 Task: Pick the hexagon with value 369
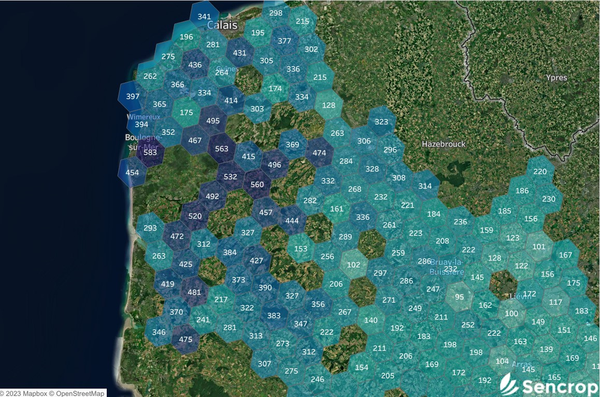click(292, 144)
